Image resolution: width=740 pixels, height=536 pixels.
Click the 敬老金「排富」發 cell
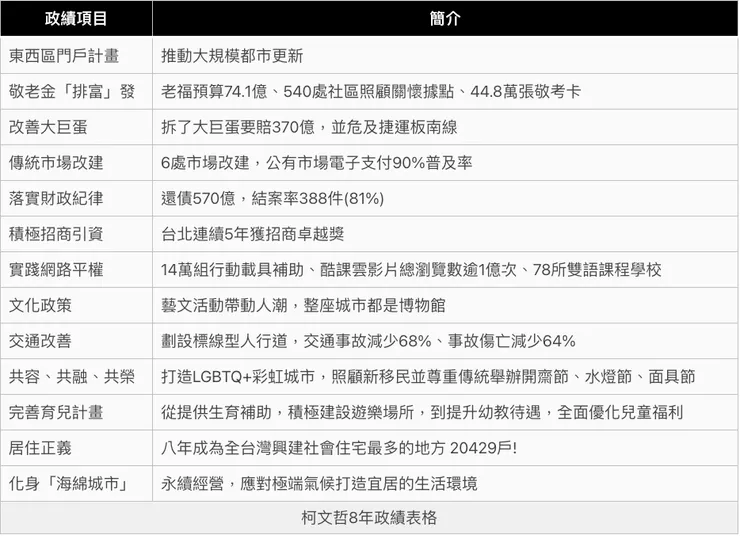[76, 91]
